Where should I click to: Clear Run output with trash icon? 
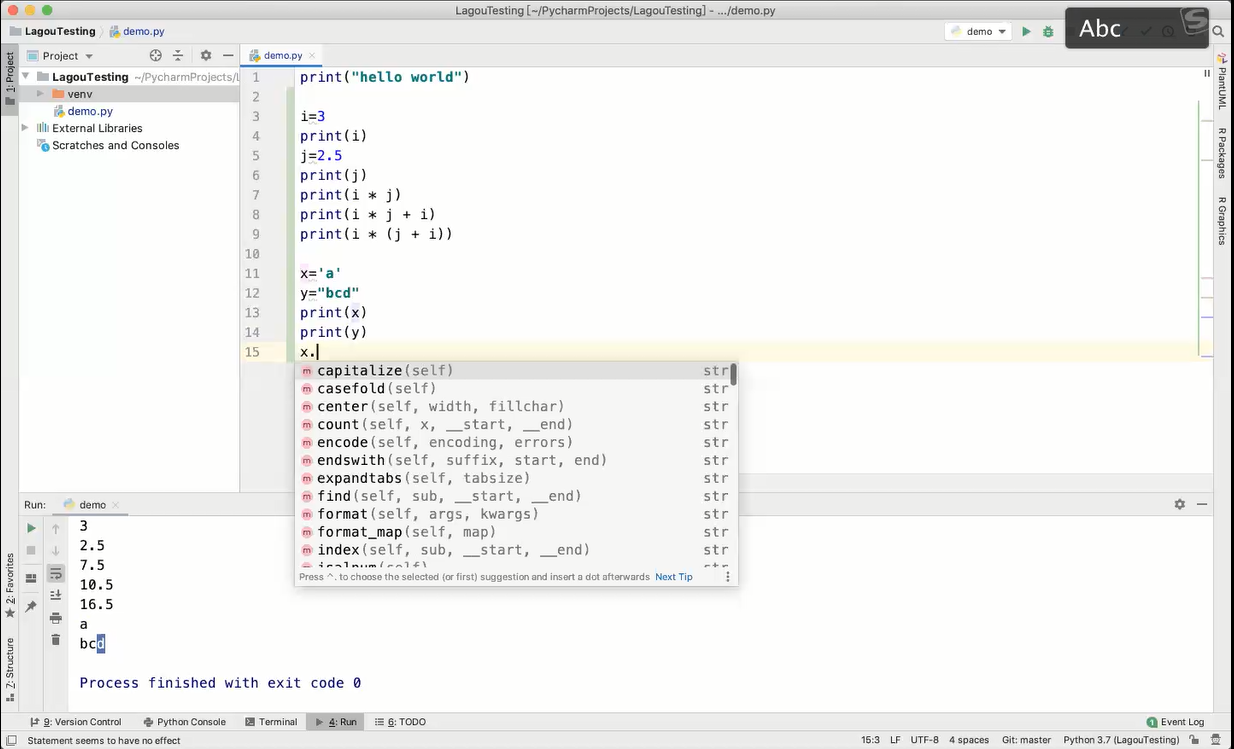[x=56, y=640]
